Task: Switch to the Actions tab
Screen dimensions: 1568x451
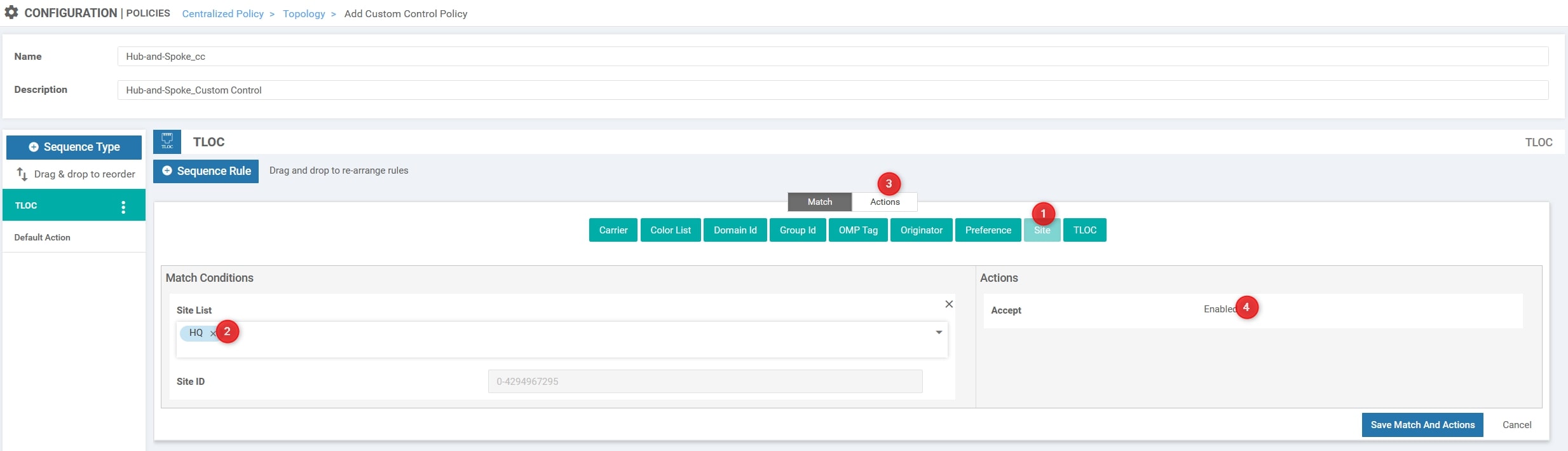Action: (x=885, y=202)
